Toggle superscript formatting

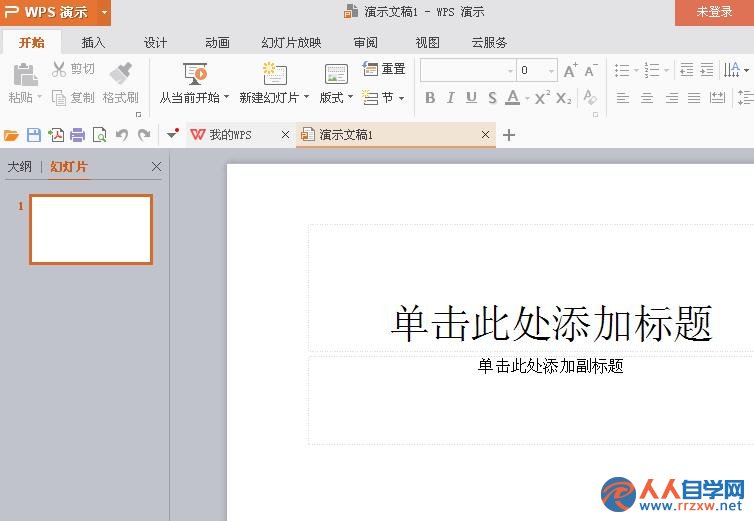coord(542,98)
